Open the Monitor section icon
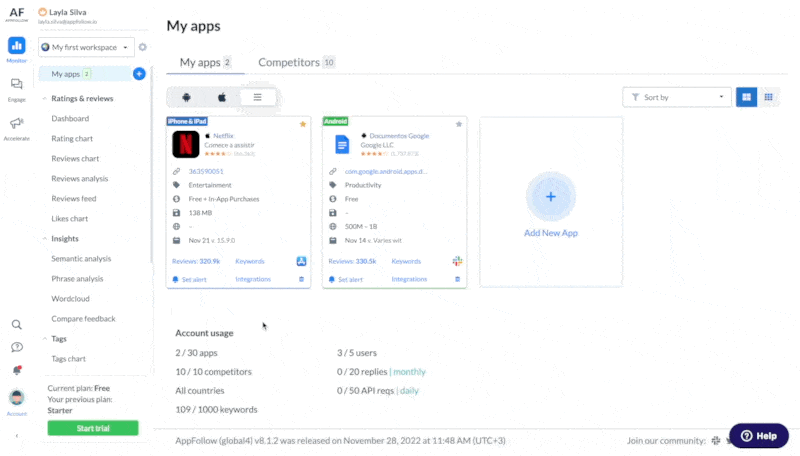This screenshot has height=456, width=800. pyautogui.click(x=16, y=46)
